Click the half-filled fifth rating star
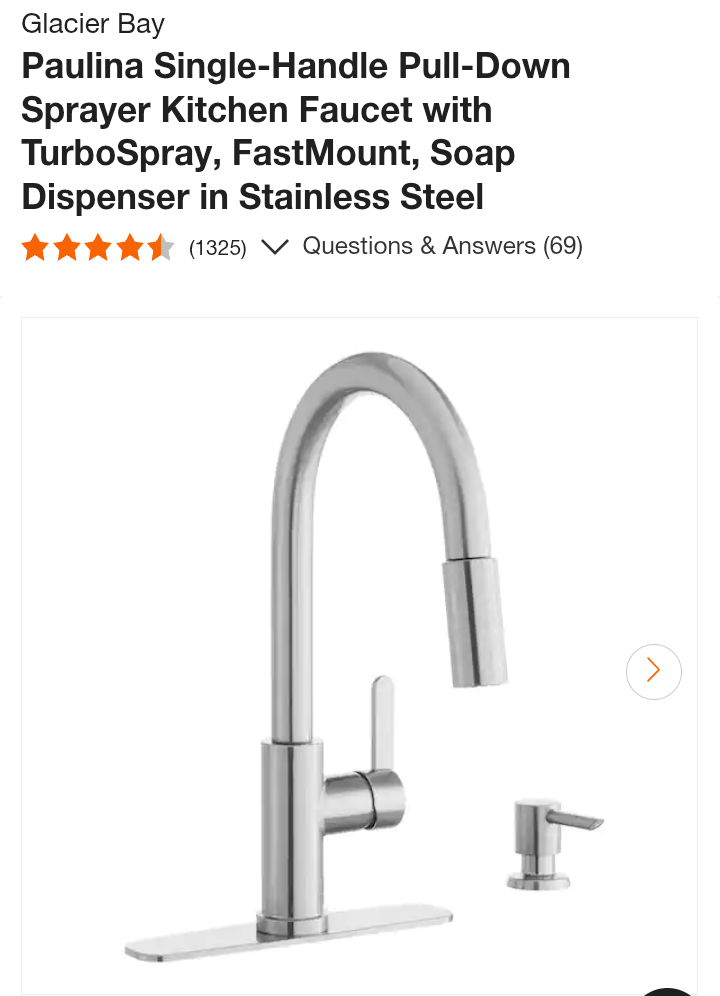The width and height of the screenshot is (720, 996). tap(161, 247)
